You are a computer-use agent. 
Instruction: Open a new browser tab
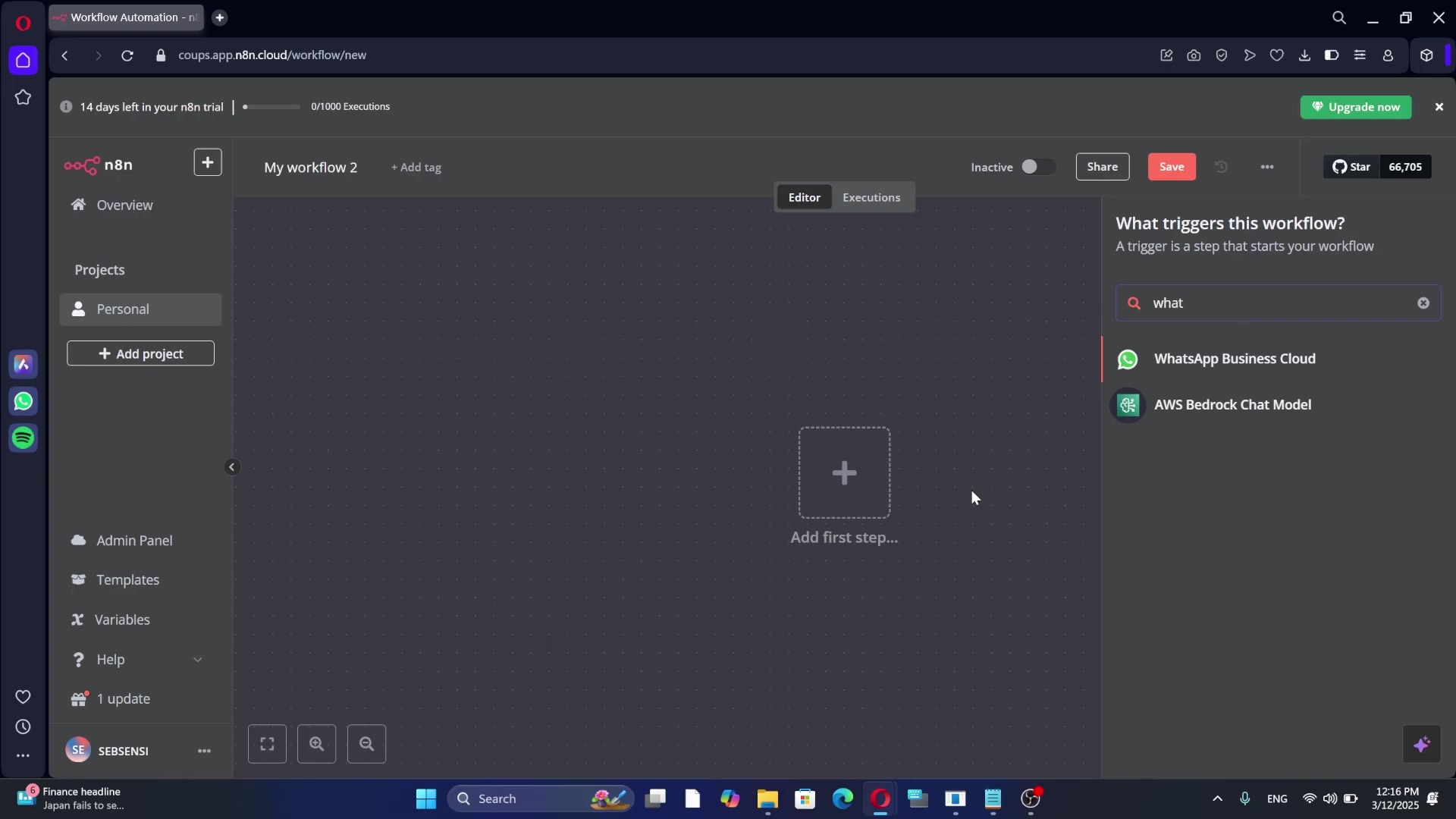point(220,17)
